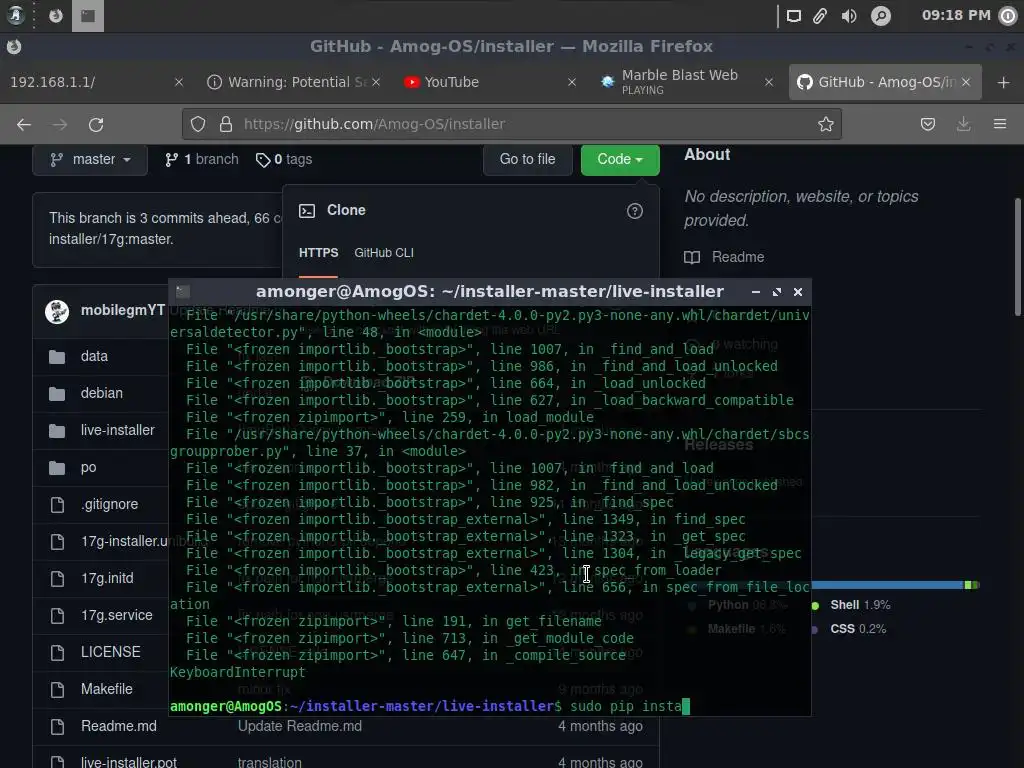This screenshot has height=768, width=1024.
Task: Open the data folder
Action: point(94,356)
